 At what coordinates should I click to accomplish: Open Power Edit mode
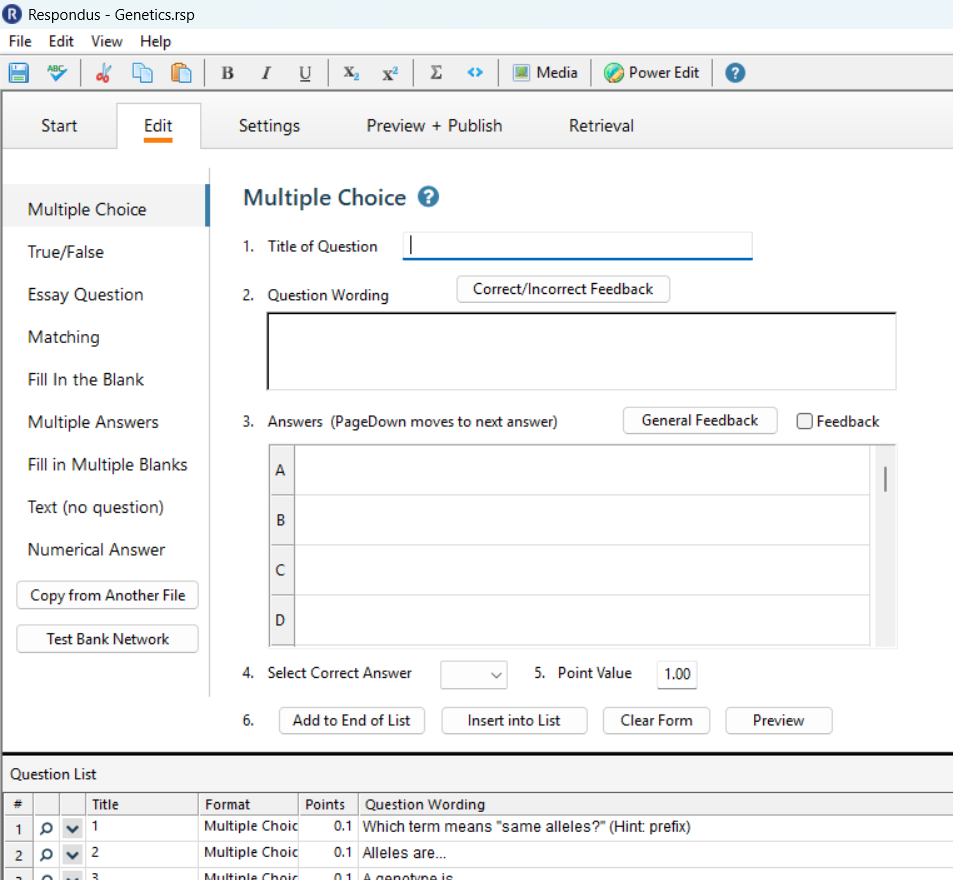[x=651, y=72]
